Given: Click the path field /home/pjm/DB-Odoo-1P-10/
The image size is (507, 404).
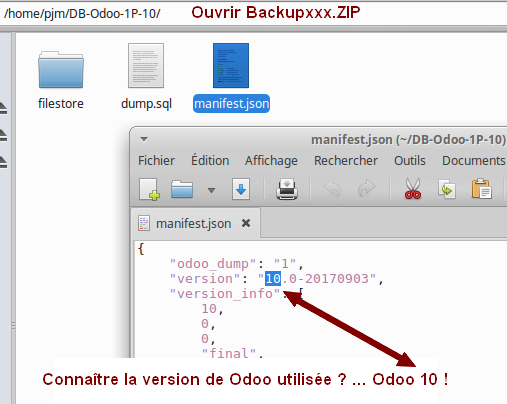Looking at the screenshot, I should pos(82,14).
